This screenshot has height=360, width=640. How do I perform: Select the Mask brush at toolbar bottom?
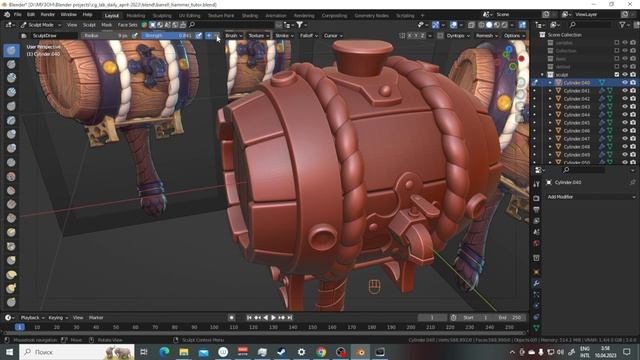click(x=11, y=302)
